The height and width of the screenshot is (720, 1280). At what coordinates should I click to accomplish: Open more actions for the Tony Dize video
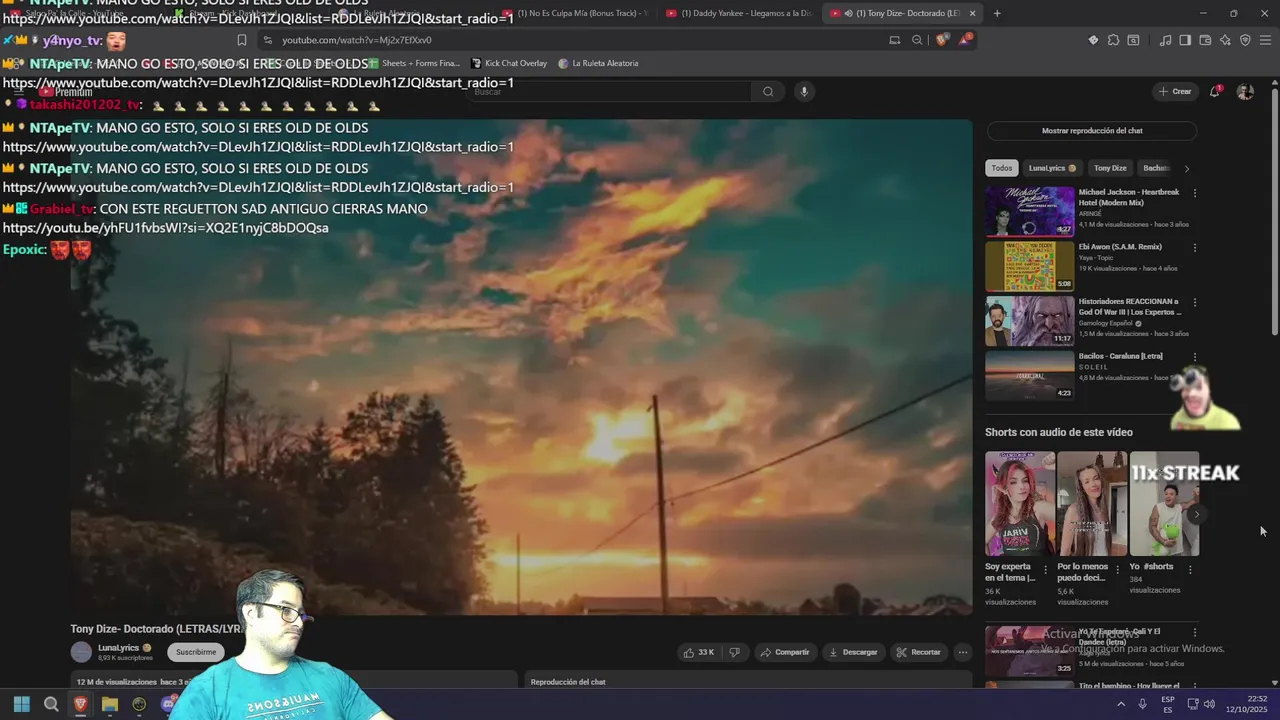[x=963, y=652]
